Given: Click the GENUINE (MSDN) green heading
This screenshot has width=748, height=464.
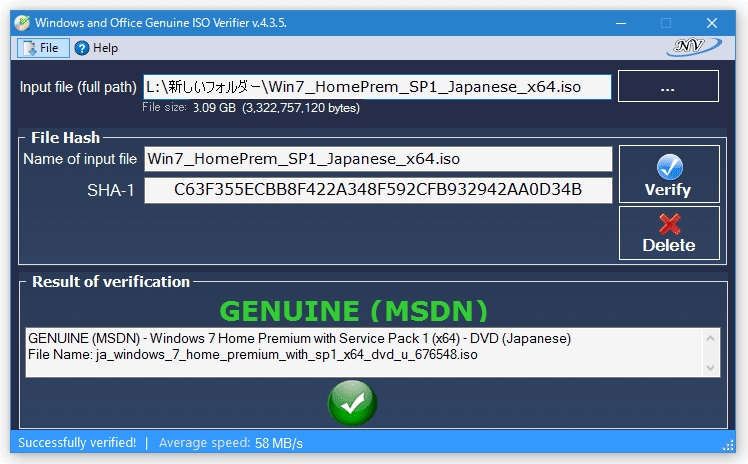Looking at the screenshot, I should 354,311.
